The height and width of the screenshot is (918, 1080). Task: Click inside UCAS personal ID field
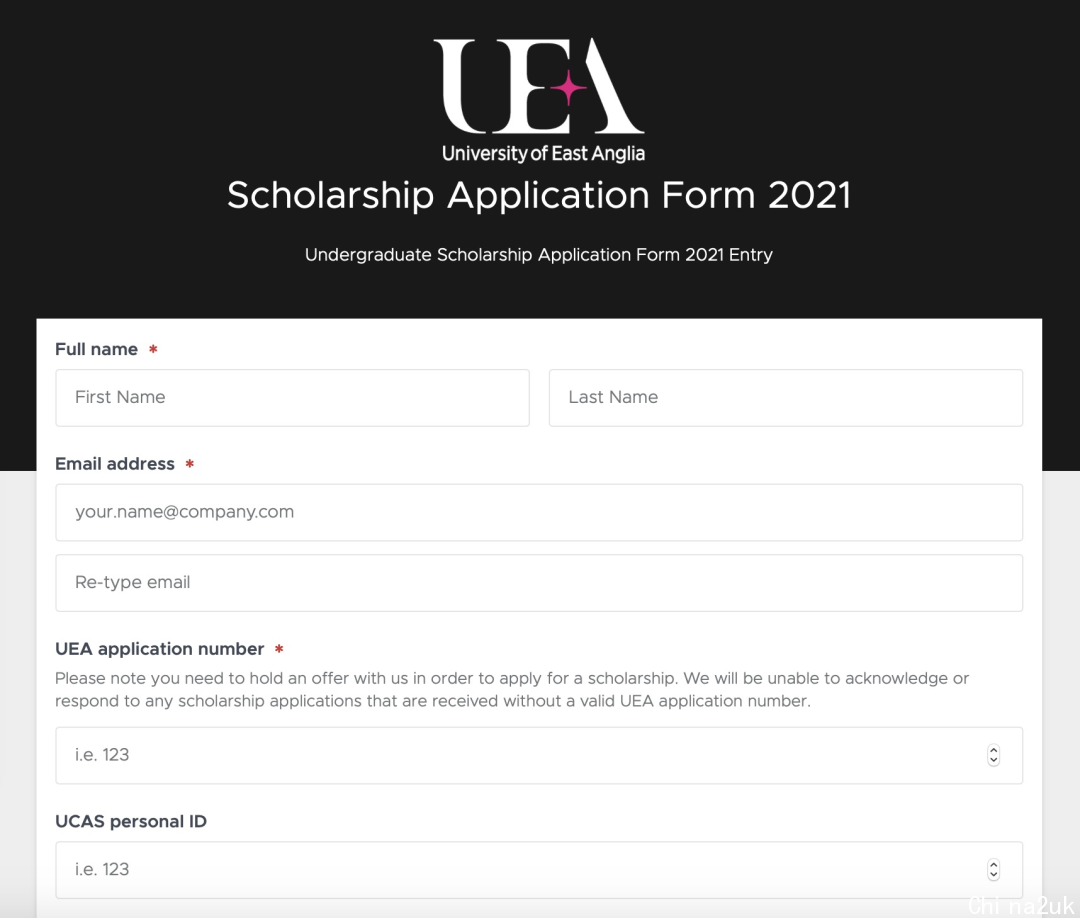tap(539, 870)
